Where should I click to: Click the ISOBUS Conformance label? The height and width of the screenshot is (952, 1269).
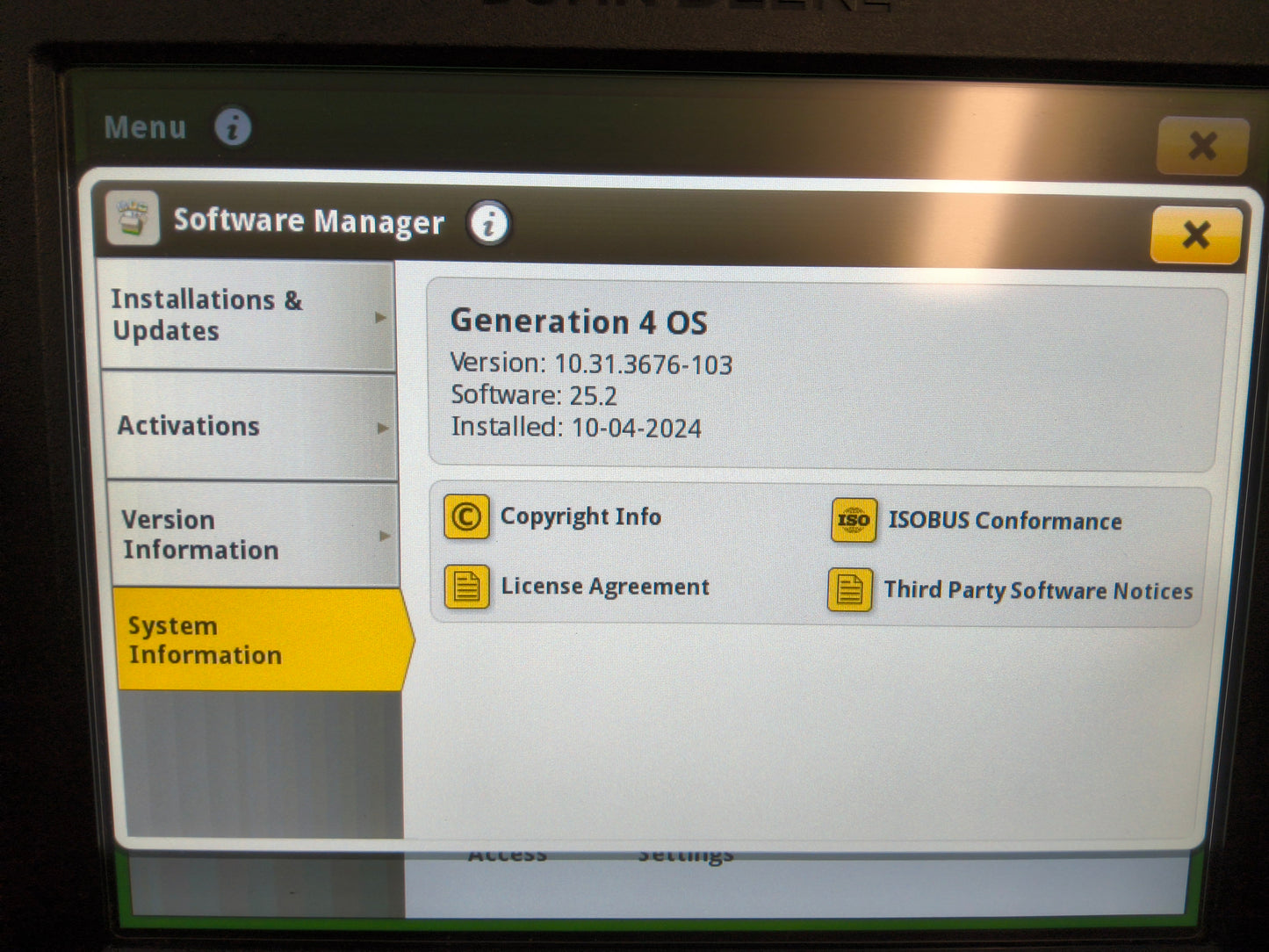point(1005,520)
